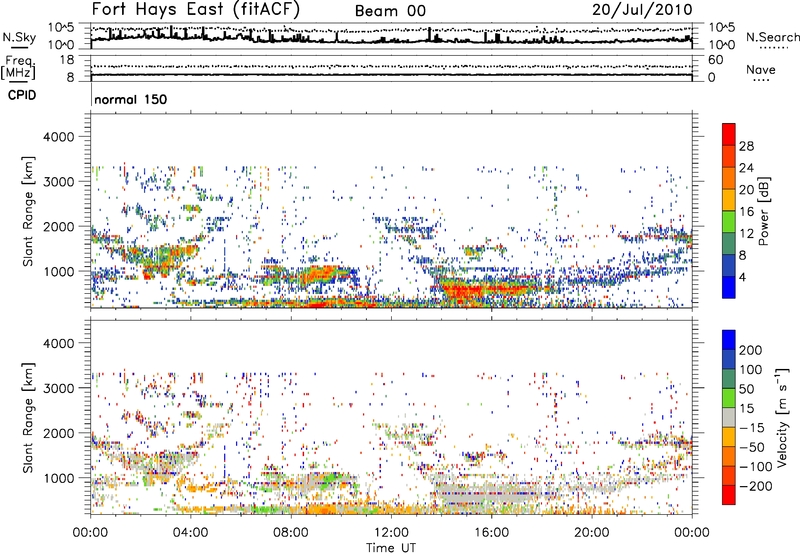Click the "normal 150" CPID text
The width and height of the screenshot is (800, 554).
131,99
